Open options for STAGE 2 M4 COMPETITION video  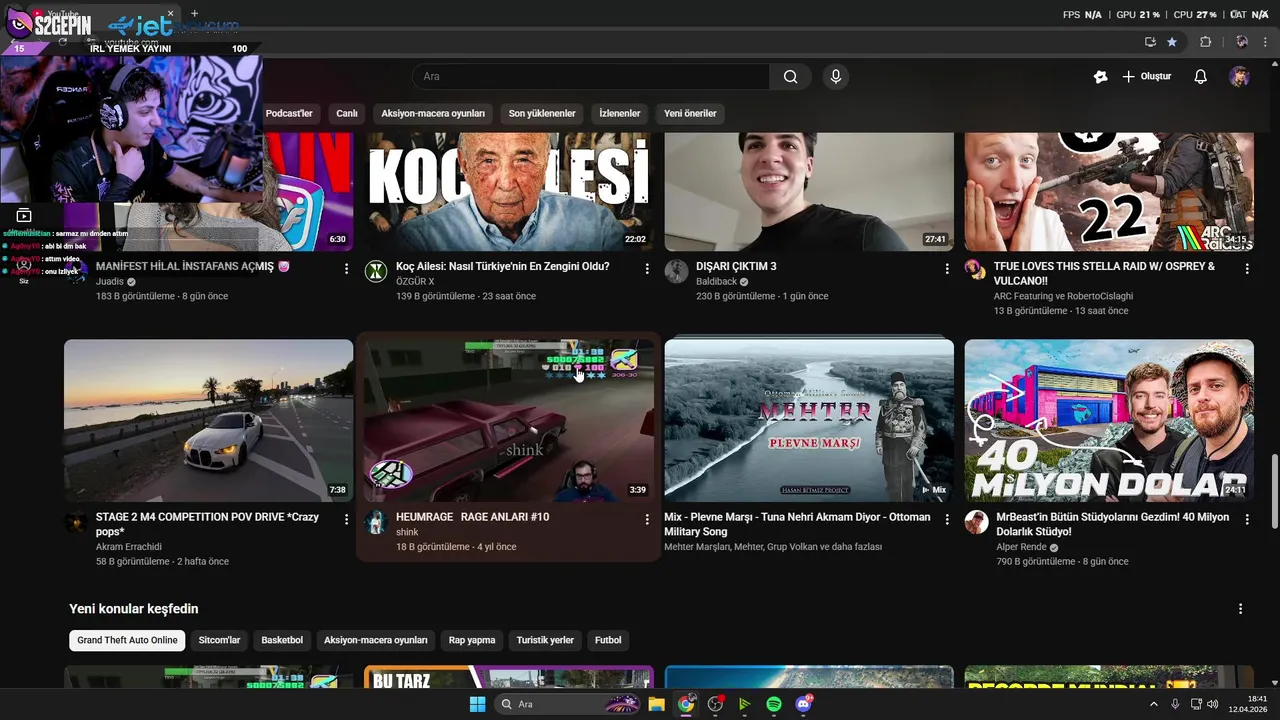347,519
